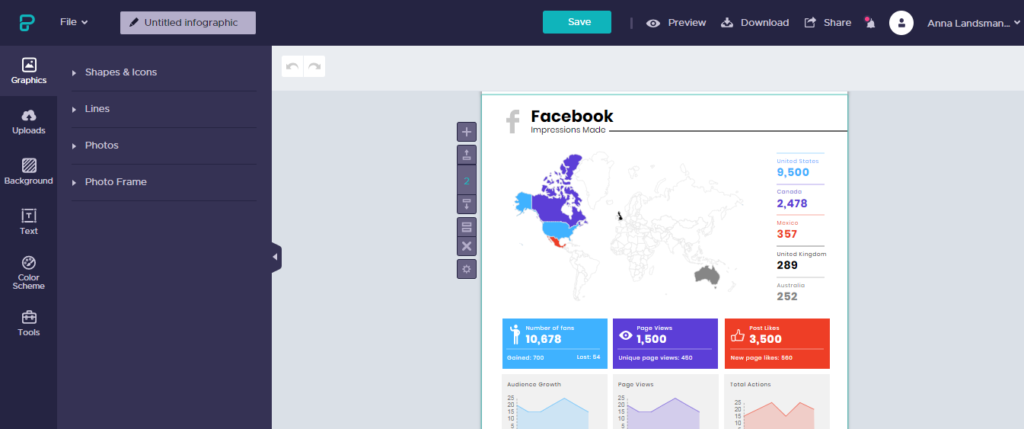Select the 3,500 post likes number
1024x429 pixels.
[765, 339]
